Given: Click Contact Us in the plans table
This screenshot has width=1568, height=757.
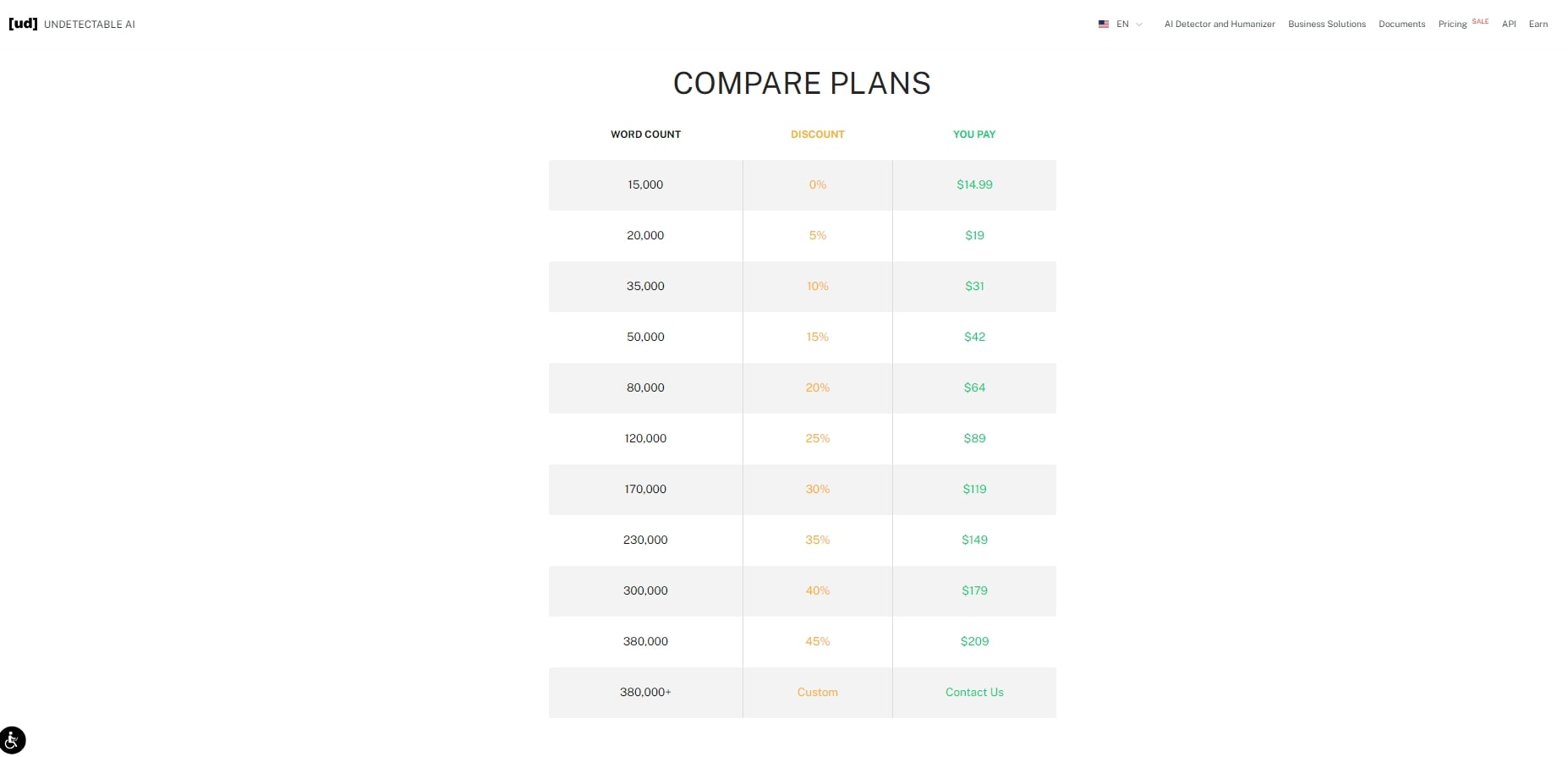Looking at the screenshot, I should 974,692.
